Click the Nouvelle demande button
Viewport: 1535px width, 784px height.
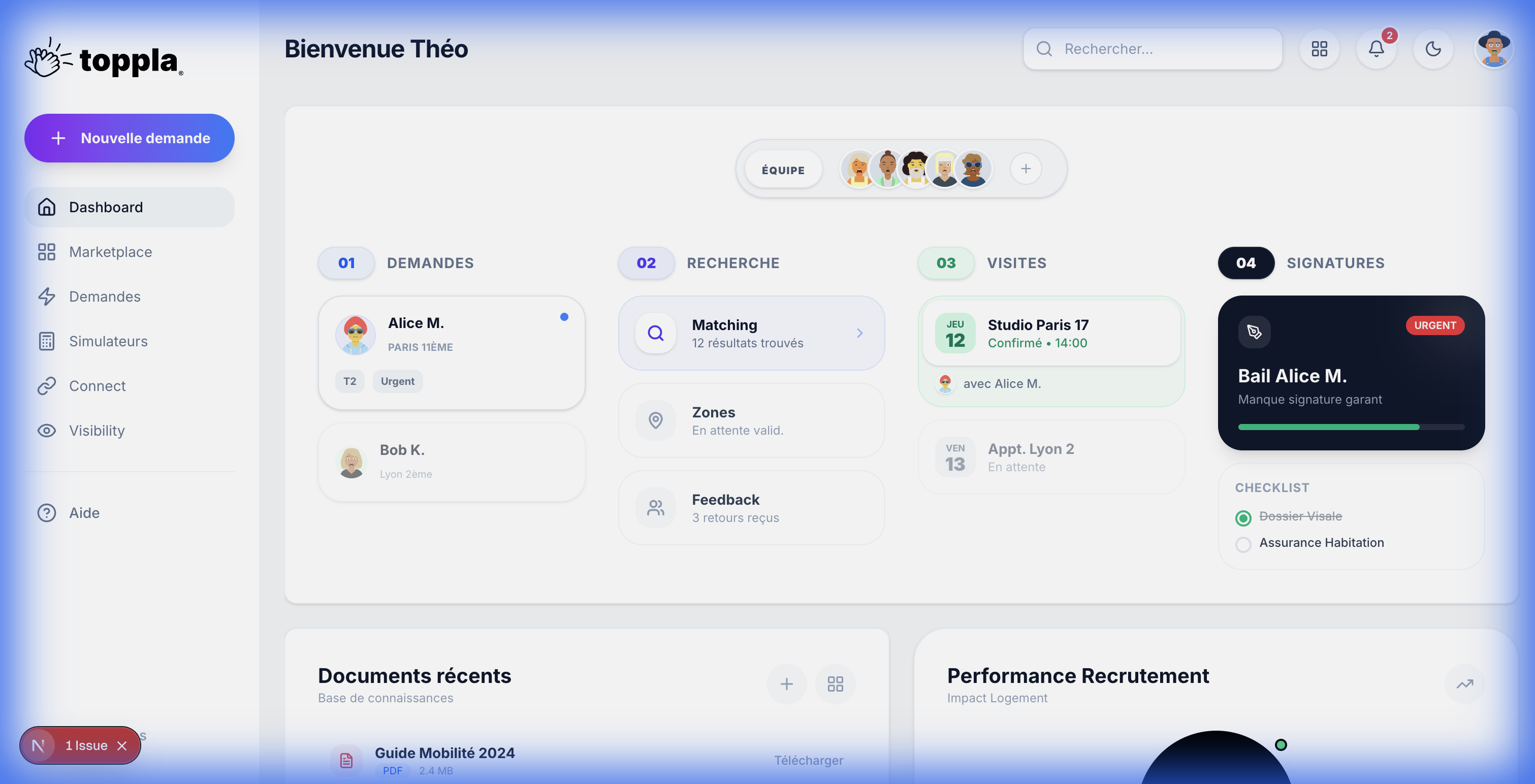click(130, 138)
